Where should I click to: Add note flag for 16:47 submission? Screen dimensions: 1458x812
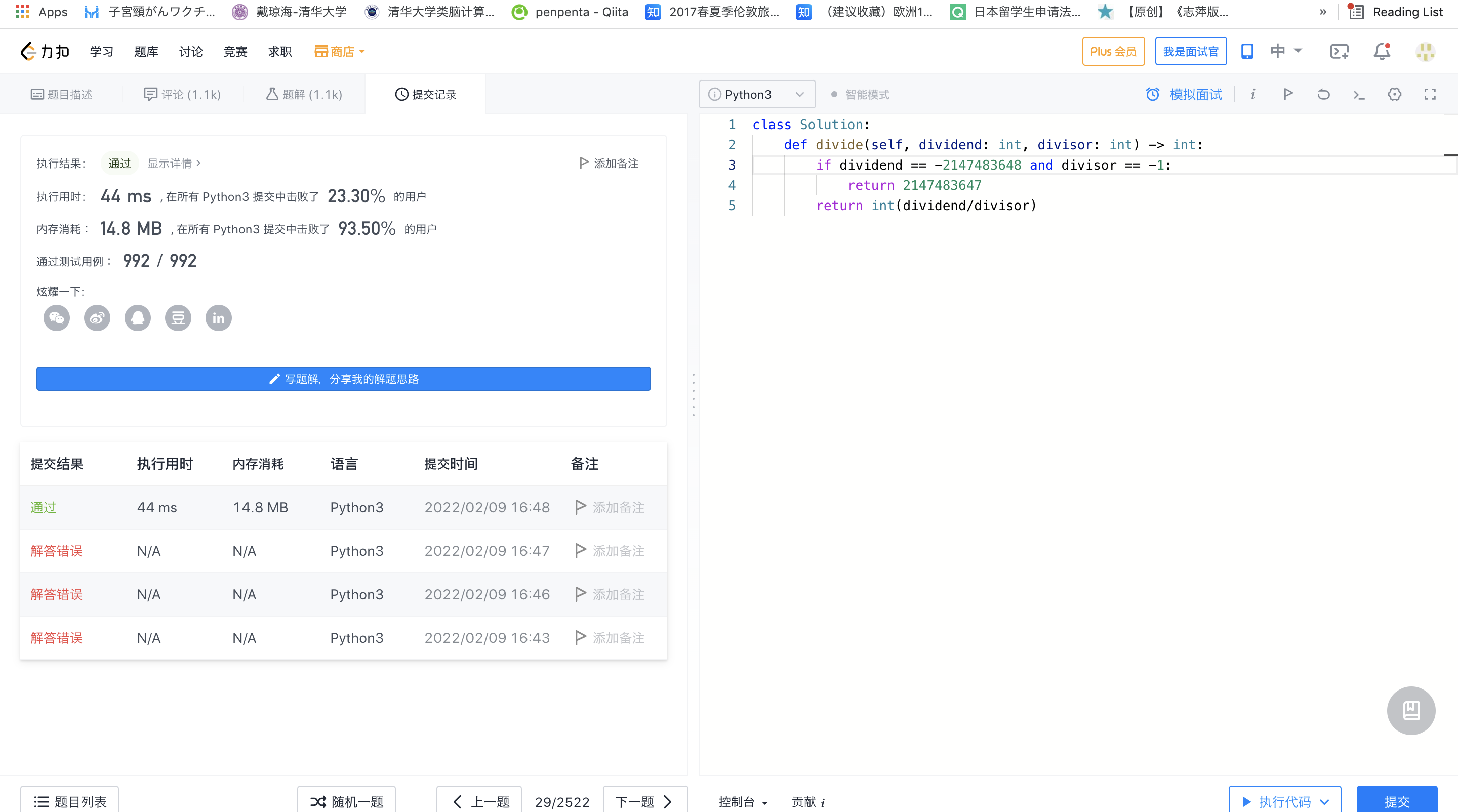610,551
